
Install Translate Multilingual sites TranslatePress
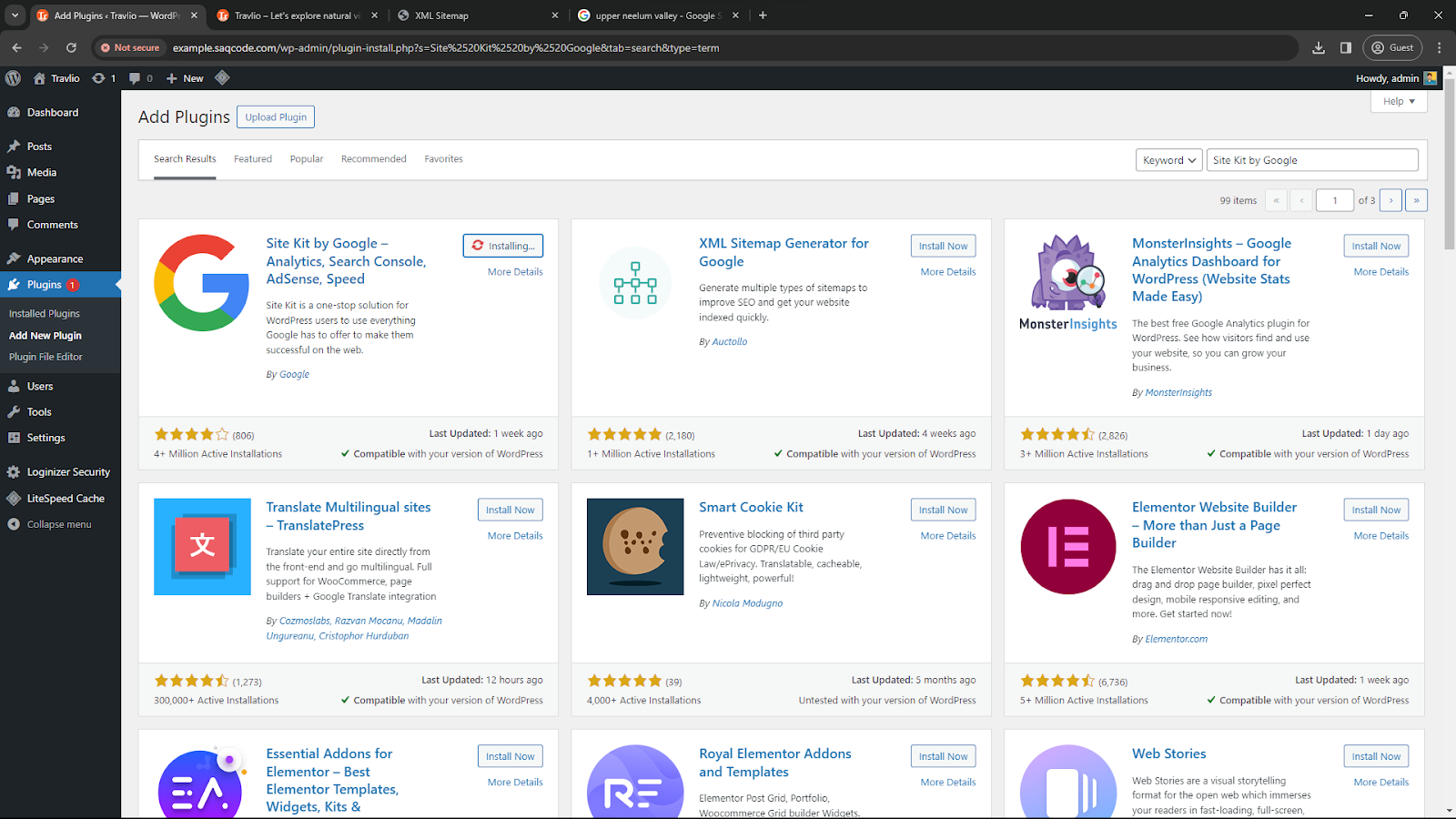tap(510, 510)
